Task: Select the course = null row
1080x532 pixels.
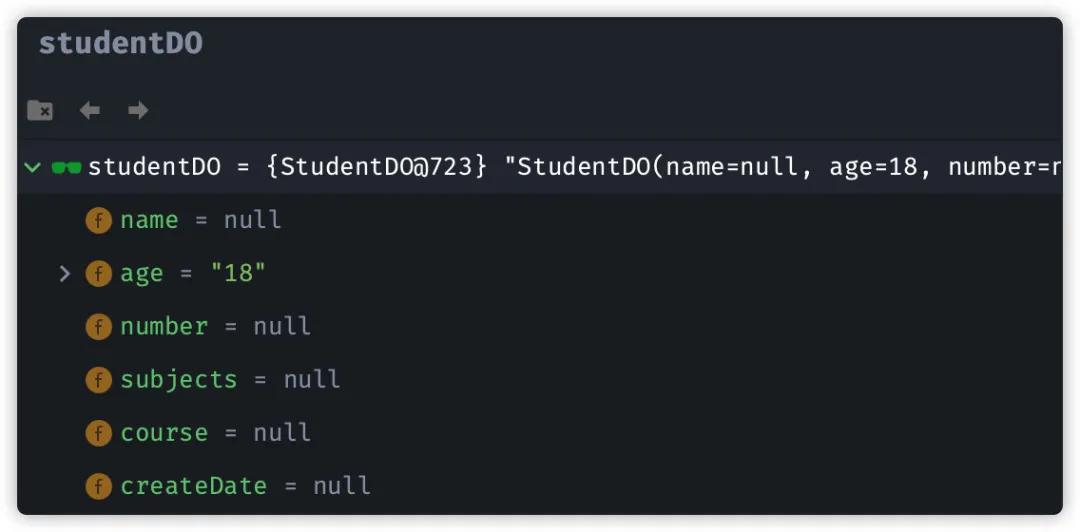Action: coord(540,433)
